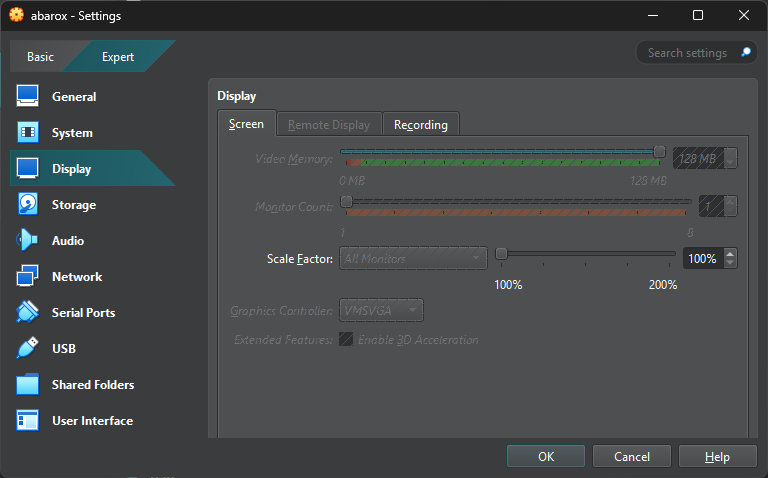Click the Shared Folders folder icon

[x=27, y=384]
